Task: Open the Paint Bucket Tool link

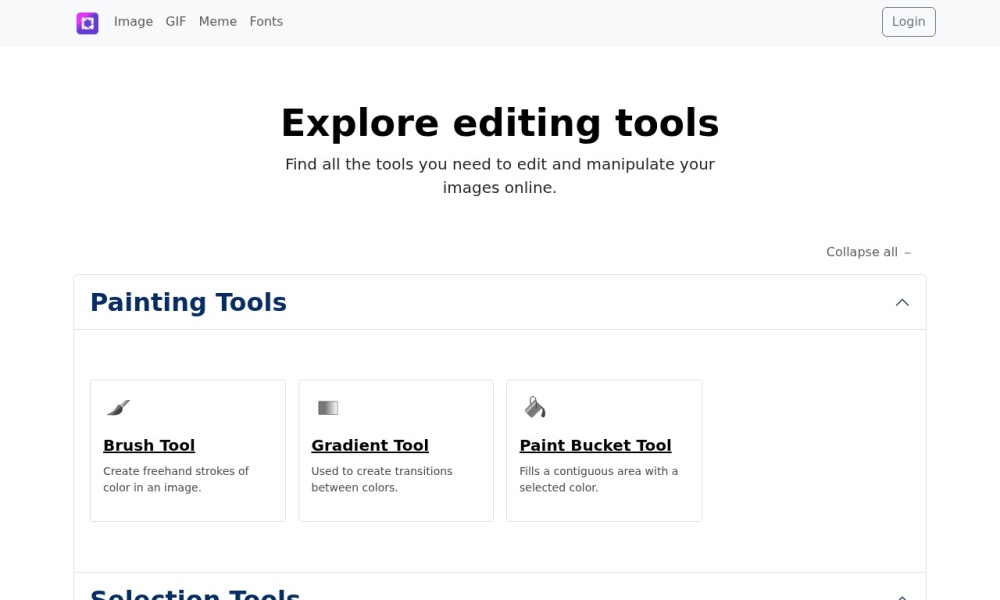Action: tap(595, 445)
